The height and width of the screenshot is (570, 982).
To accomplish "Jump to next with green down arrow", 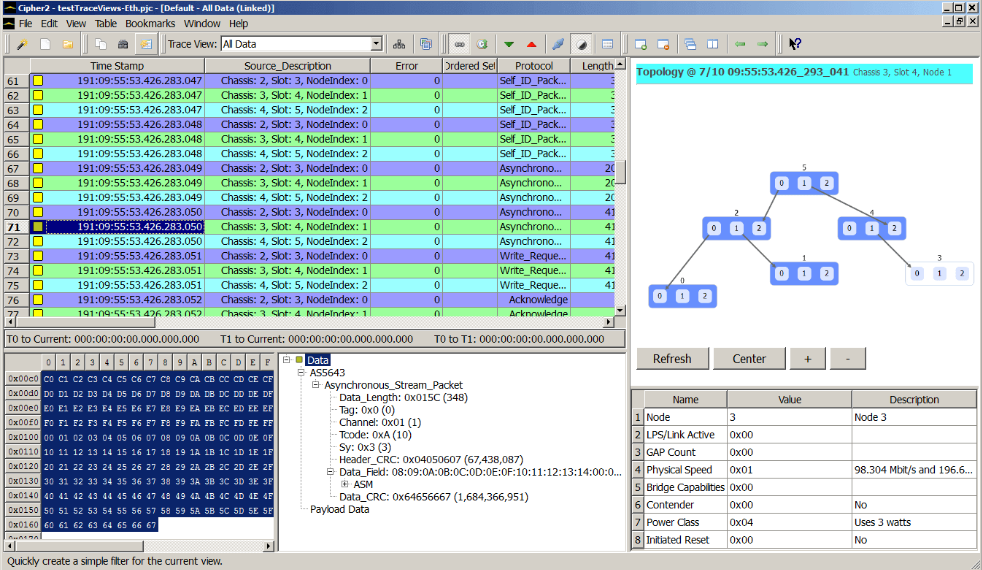I will tap(509, 44).
